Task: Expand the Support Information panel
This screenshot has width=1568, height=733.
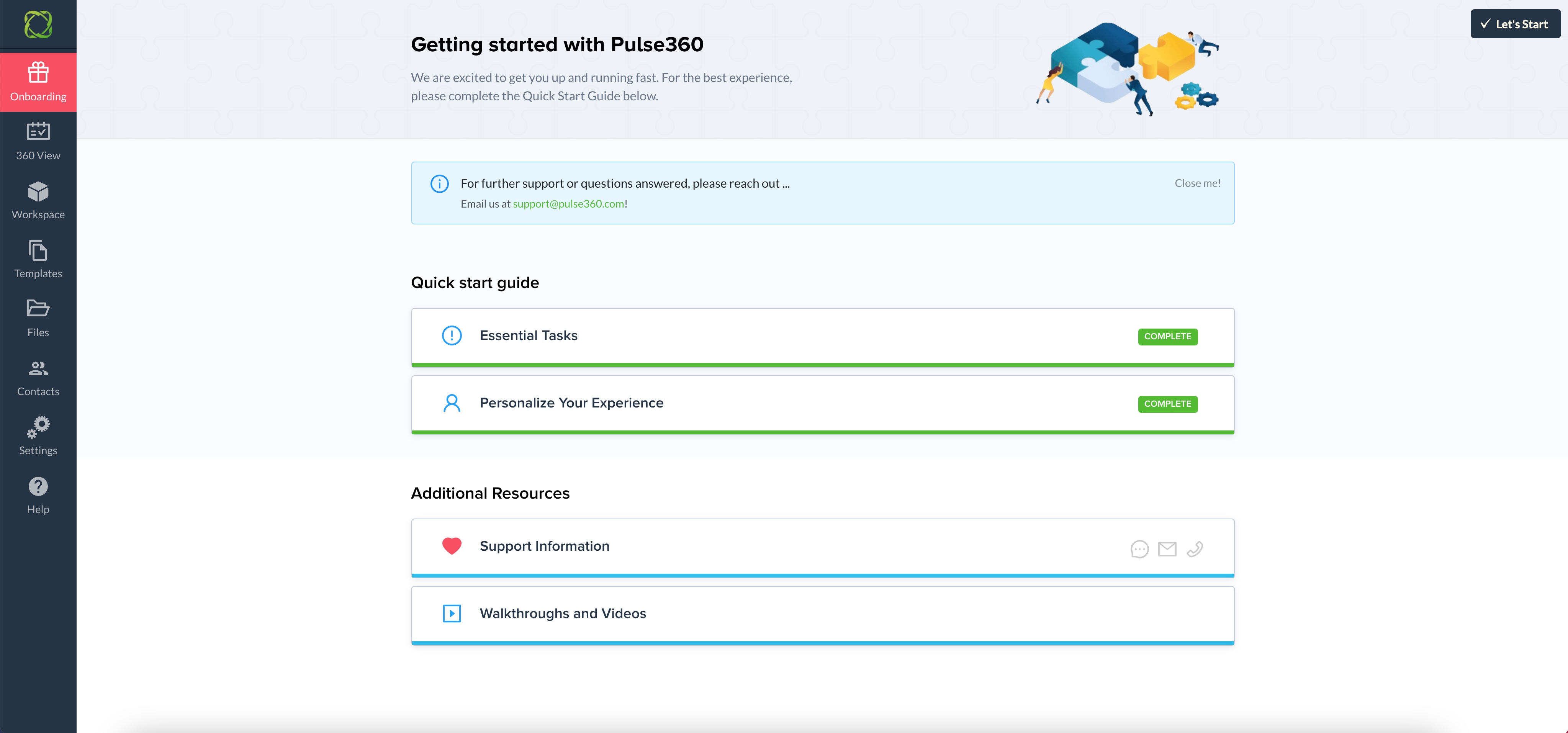Action: (x=544, y=546)
